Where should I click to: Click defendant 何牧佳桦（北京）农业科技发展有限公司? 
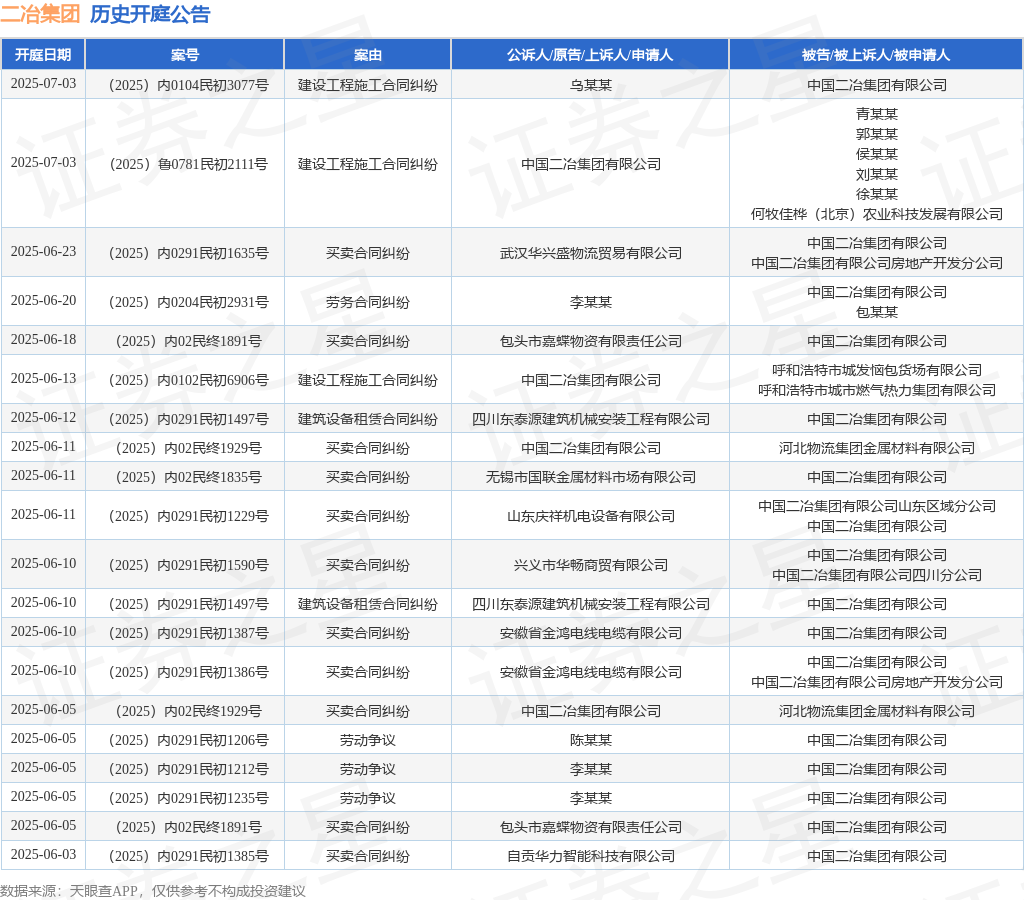tap(876, 214)
